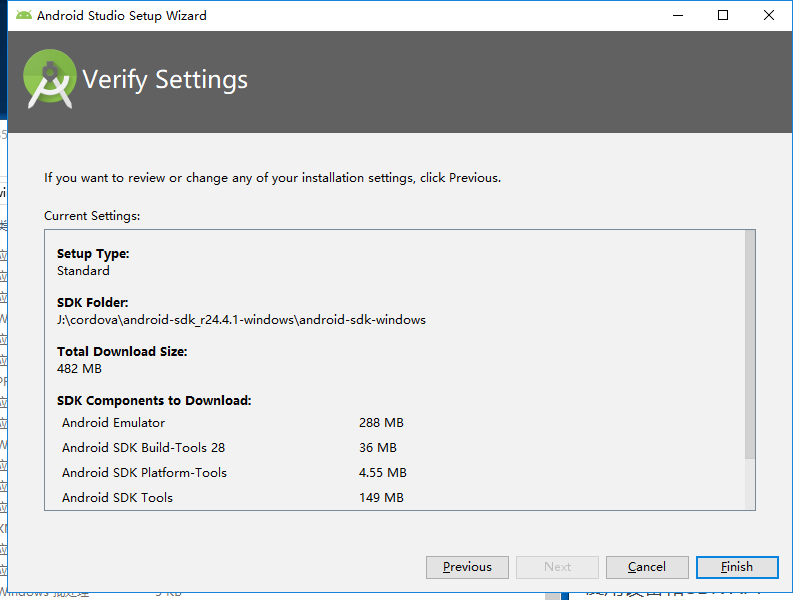Click SDK Components to Download heading
800x600 pixels.
[x=154, y=401]
